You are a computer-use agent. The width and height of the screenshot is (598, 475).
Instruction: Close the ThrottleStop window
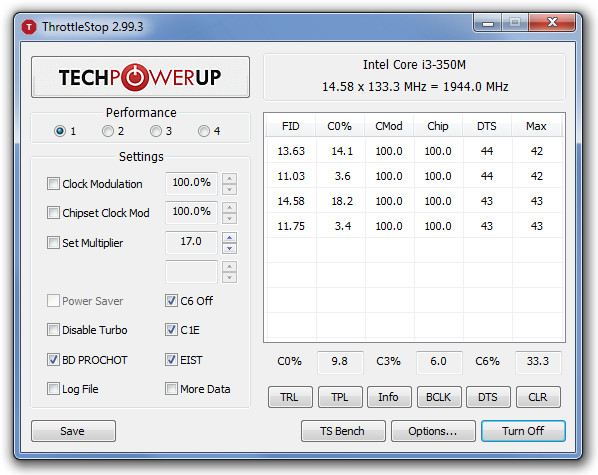[x=552, y=23]
